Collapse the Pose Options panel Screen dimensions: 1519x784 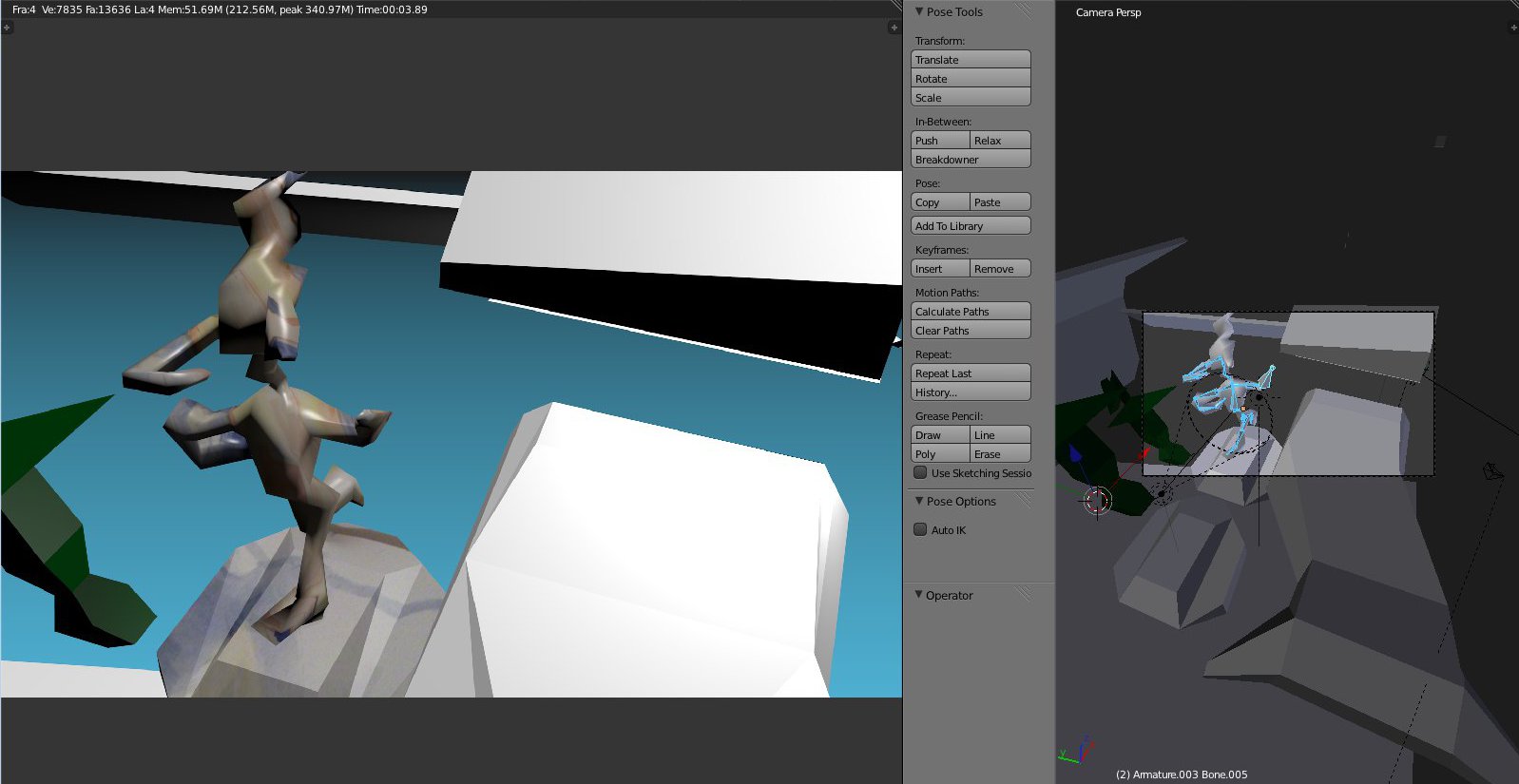[919, 501]
